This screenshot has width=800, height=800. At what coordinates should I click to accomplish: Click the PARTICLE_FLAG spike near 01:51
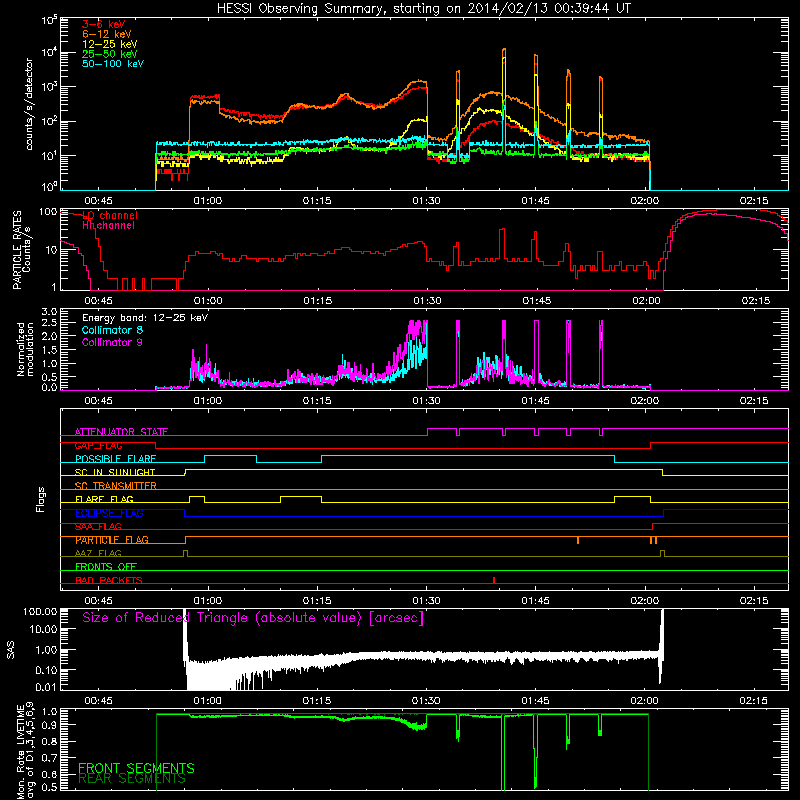(x=578, y=540)
